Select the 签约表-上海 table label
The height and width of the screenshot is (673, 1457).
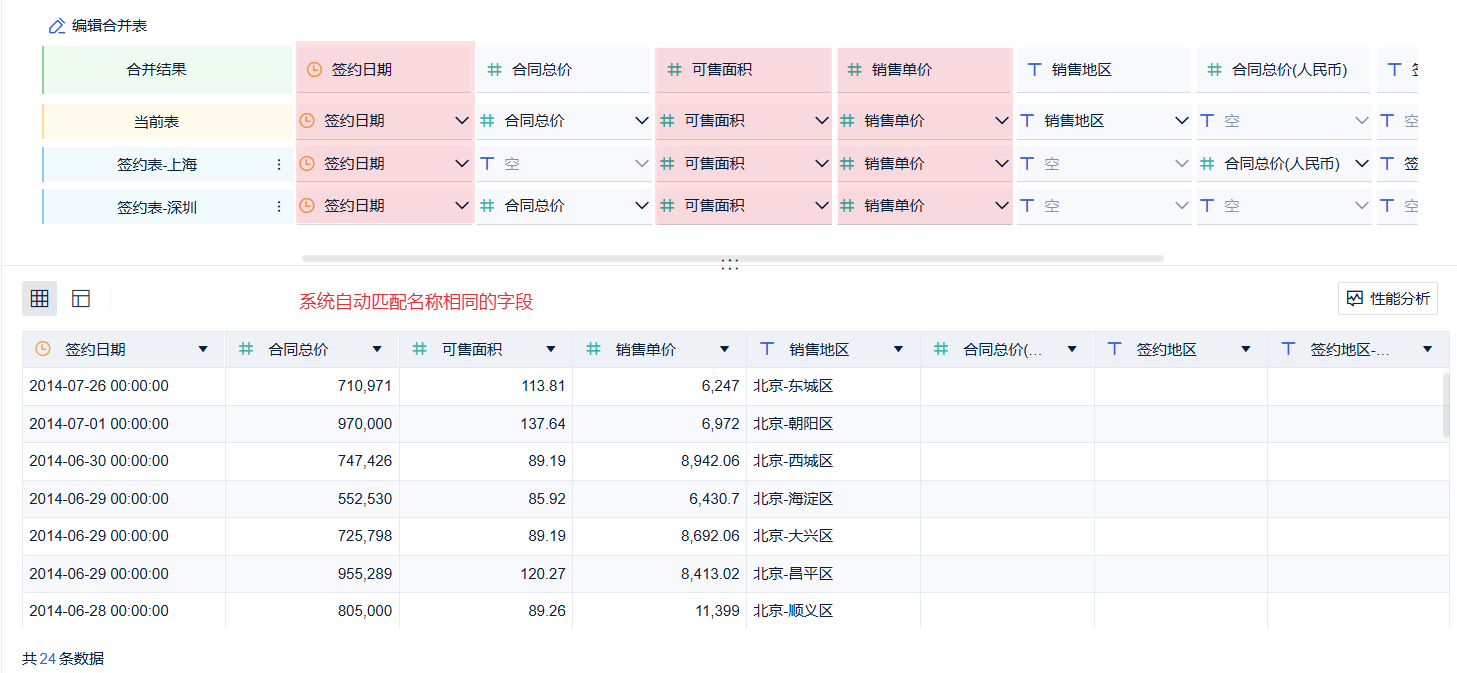(x=157, y=165)
